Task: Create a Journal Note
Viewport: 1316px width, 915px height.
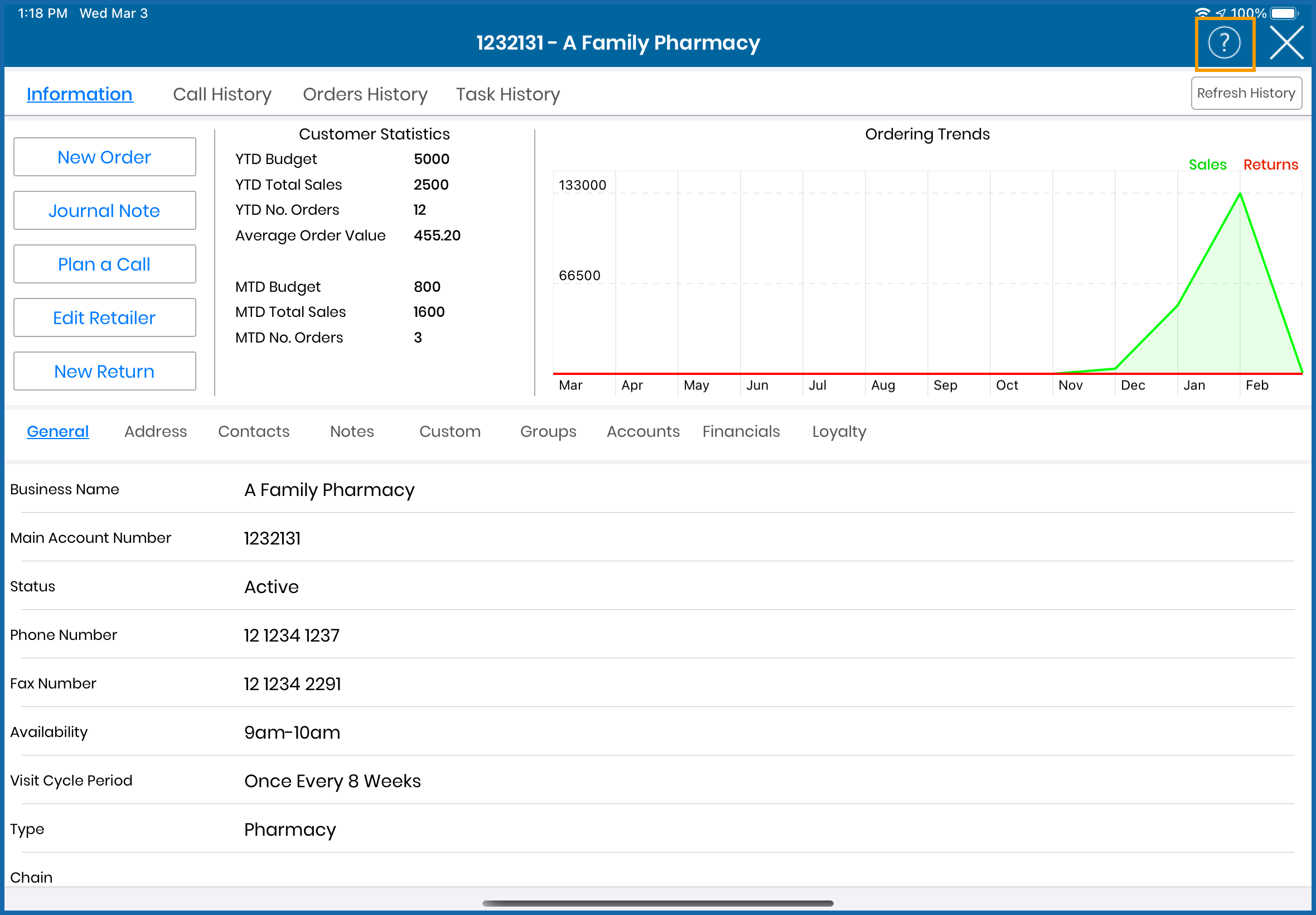Action: pyautogui.click(x=104, y=210)
